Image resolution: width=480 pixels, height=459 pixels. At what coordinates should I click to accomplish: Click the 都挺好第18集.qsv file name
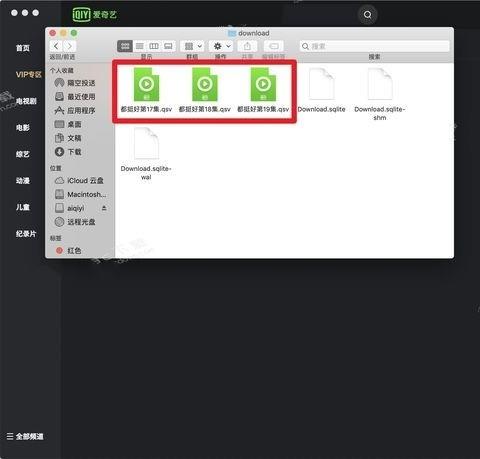205,109
